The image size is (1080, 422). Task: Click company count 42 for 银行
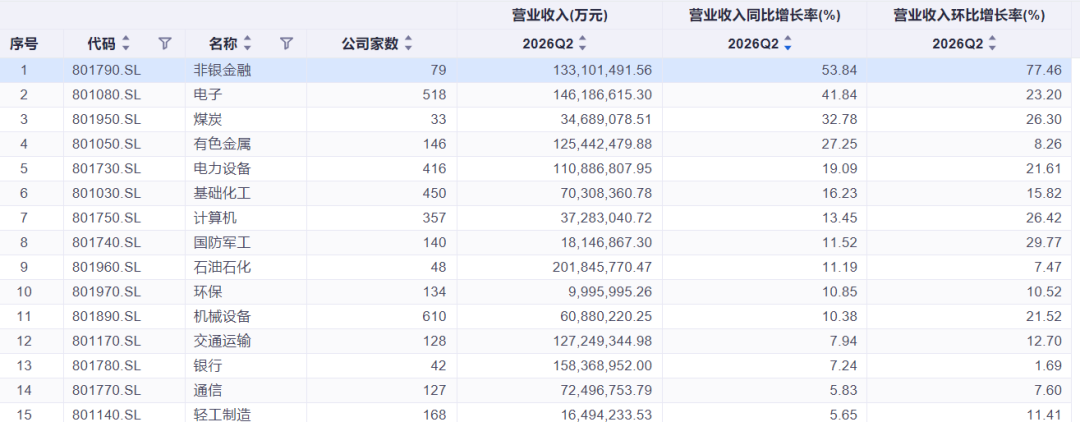[x=438, y=365]
